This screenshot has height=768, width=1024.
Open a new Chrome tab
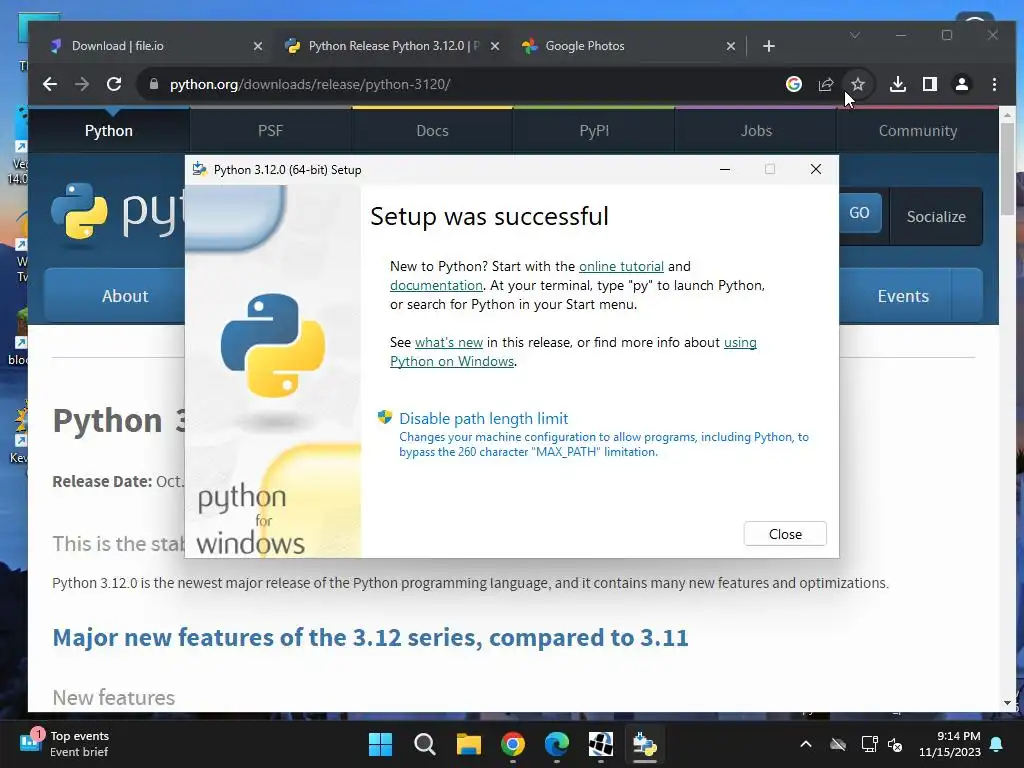769,46
